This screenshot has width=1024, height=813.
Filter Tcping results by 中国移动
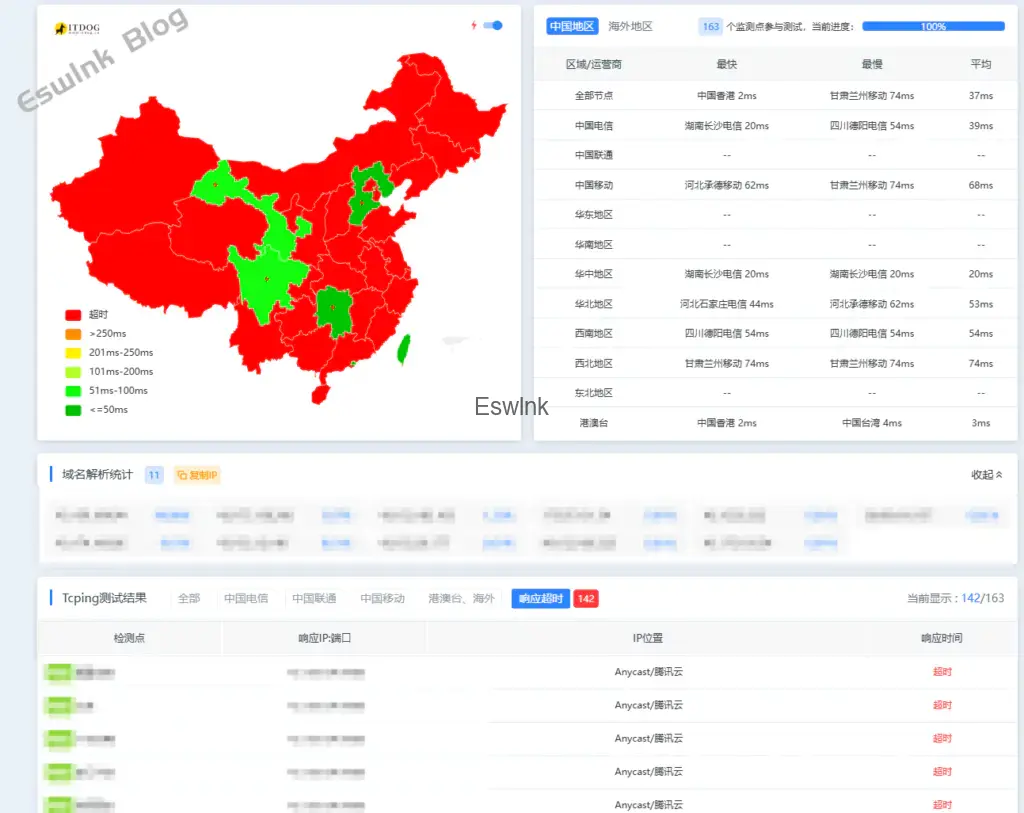pyautogui.click(x=383, y=598)
